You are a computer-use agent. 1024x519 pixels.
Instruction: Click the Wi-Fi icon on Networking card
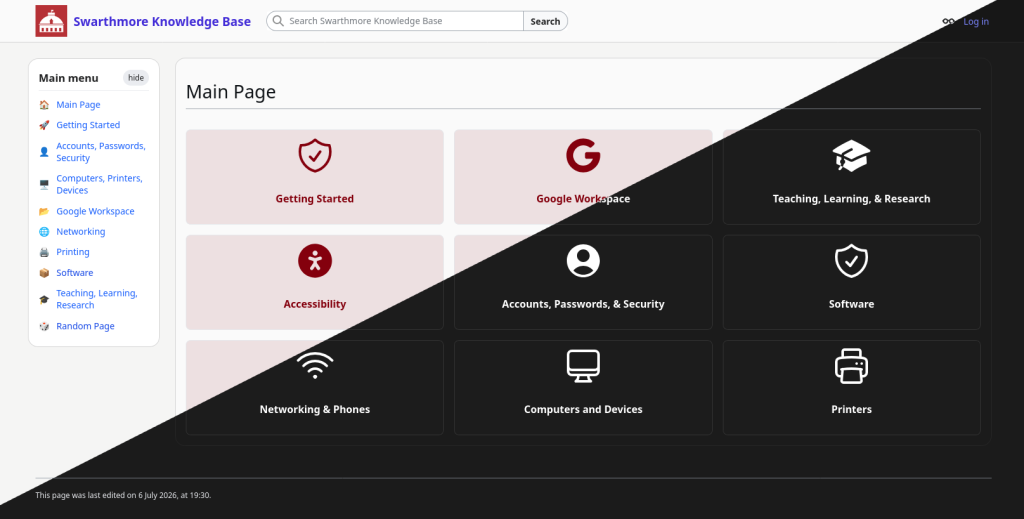(x=315, y=366)
